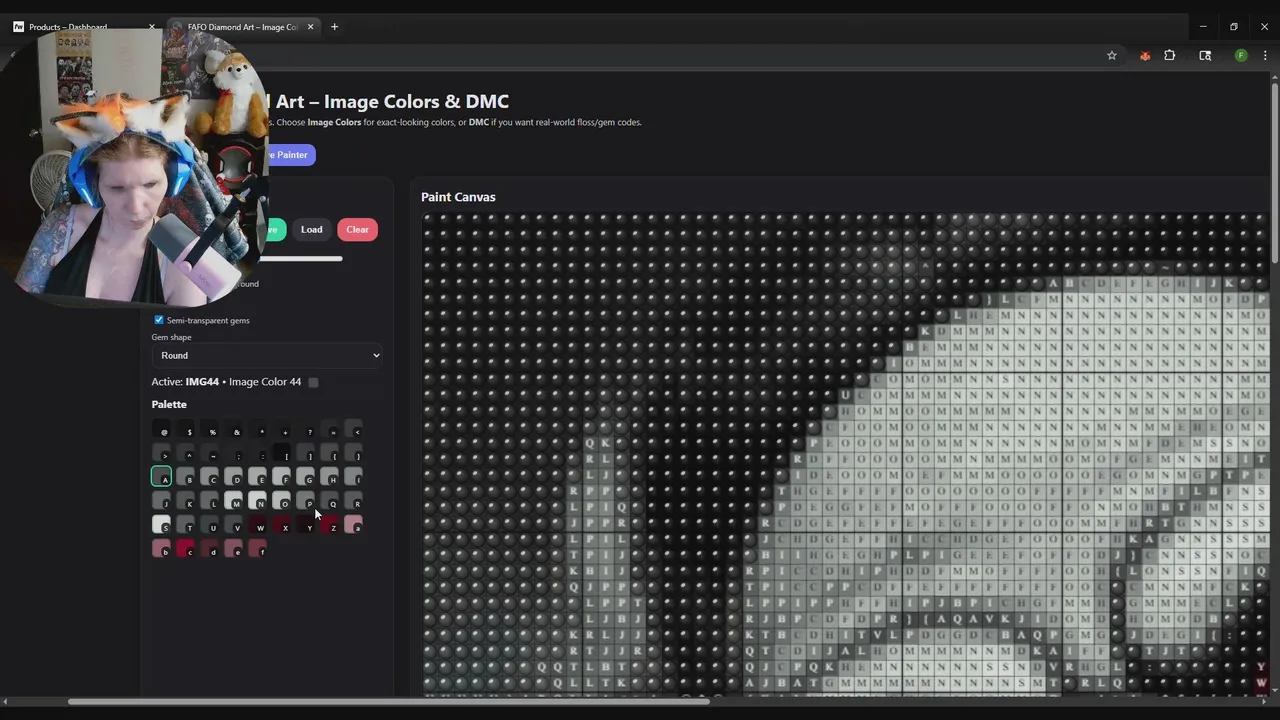Screen dimensions: 1280x720
Task: Choose palette swatch with ? symbol
Action: [305, 428]
